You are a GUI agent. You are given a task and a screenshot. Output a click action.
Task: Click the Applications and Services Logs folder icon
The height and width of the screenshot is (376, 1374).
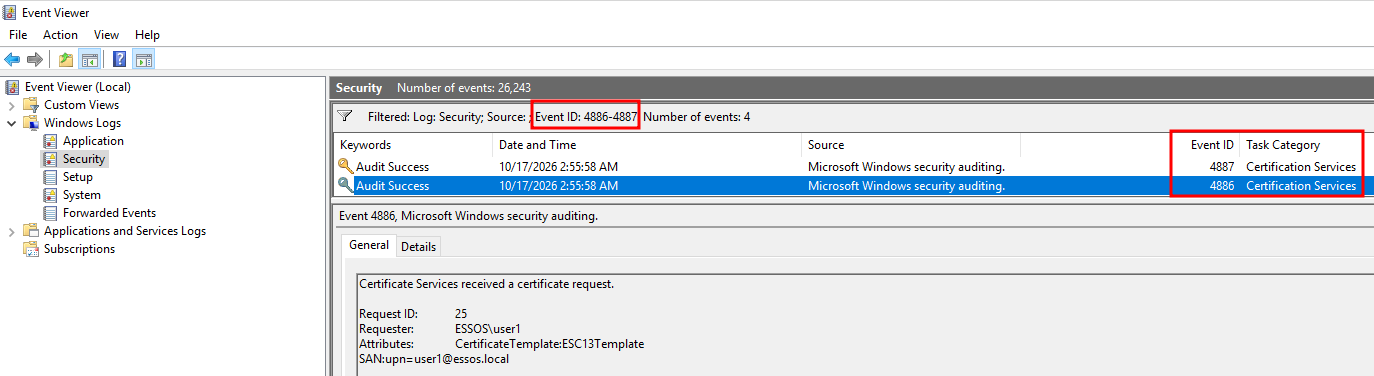[x=31, y=231]
